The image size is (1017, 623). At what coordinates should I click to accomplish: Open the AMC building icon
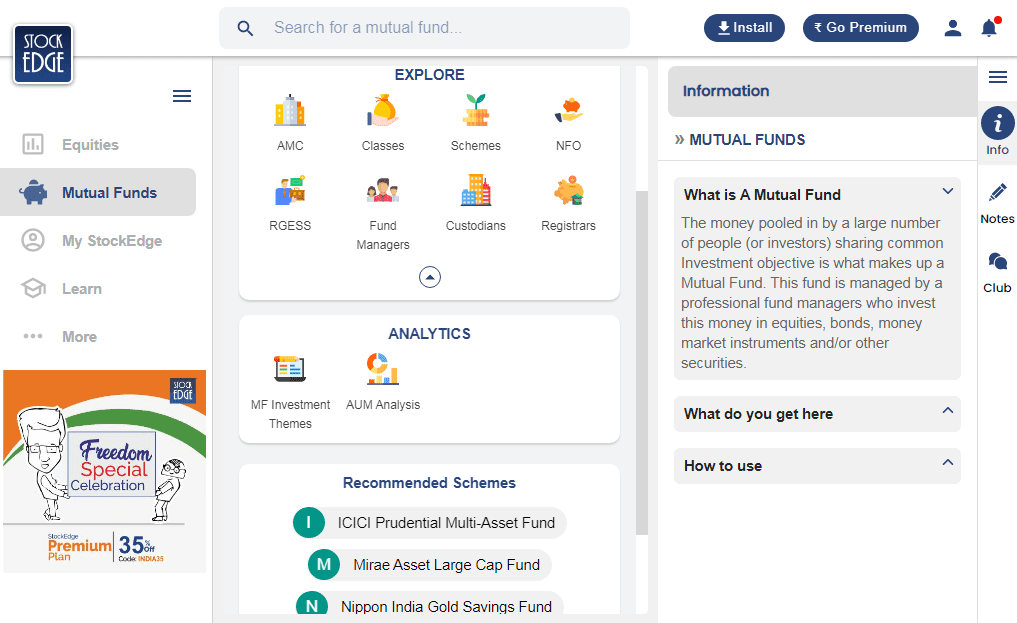(x=290, y=110)
